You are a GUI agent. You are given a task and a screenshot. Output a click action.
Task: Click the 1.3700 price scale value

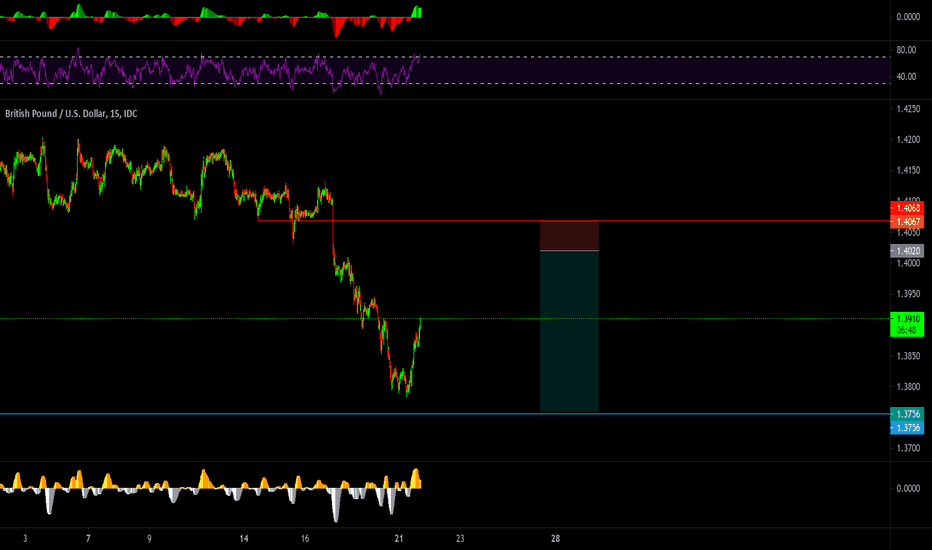pyautogui.click(x=908, y=448)
